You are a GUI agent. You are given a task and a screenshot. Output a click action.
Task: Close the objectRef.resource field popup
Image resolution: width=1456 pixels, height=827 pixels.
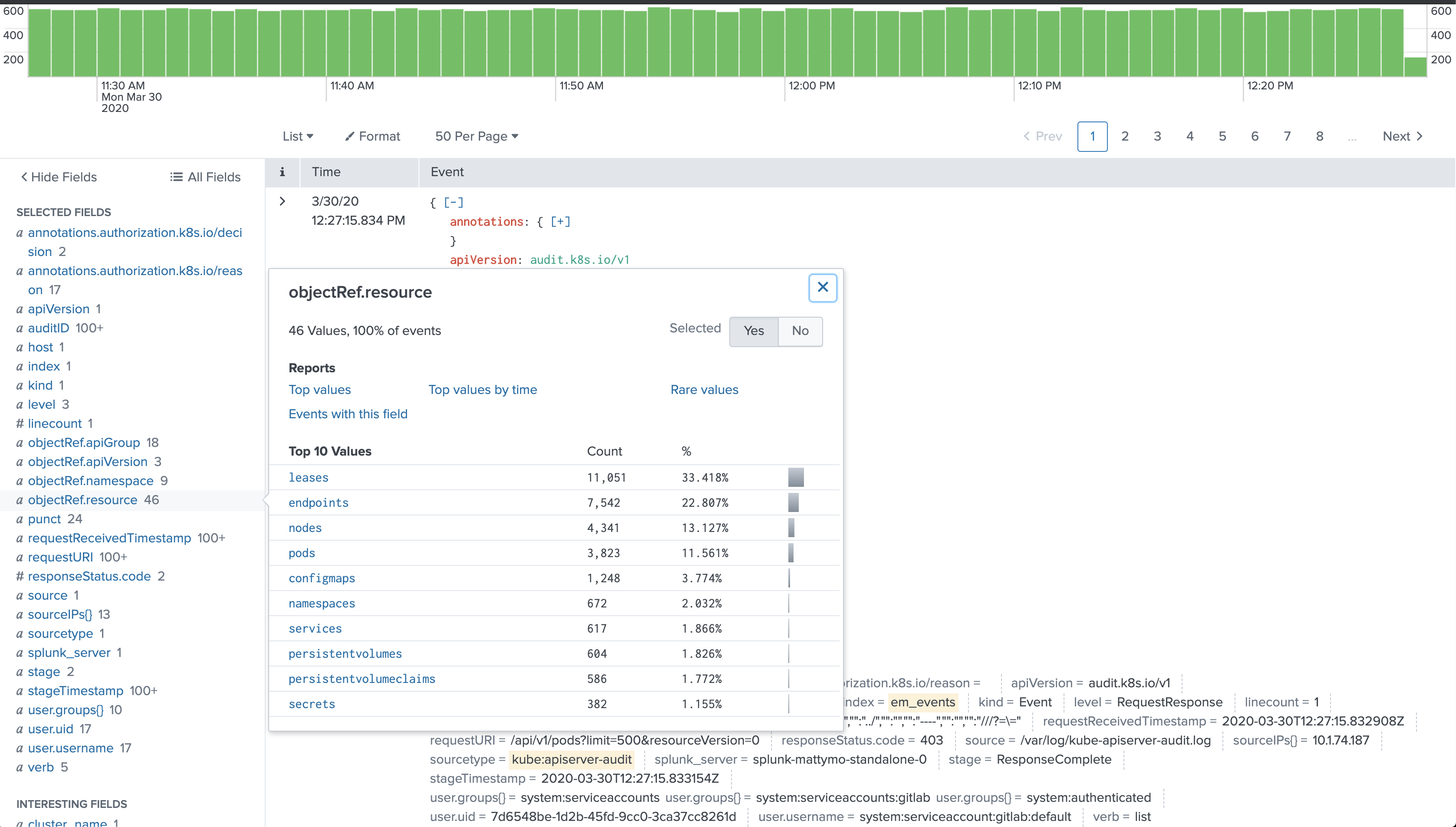[823, 288]
